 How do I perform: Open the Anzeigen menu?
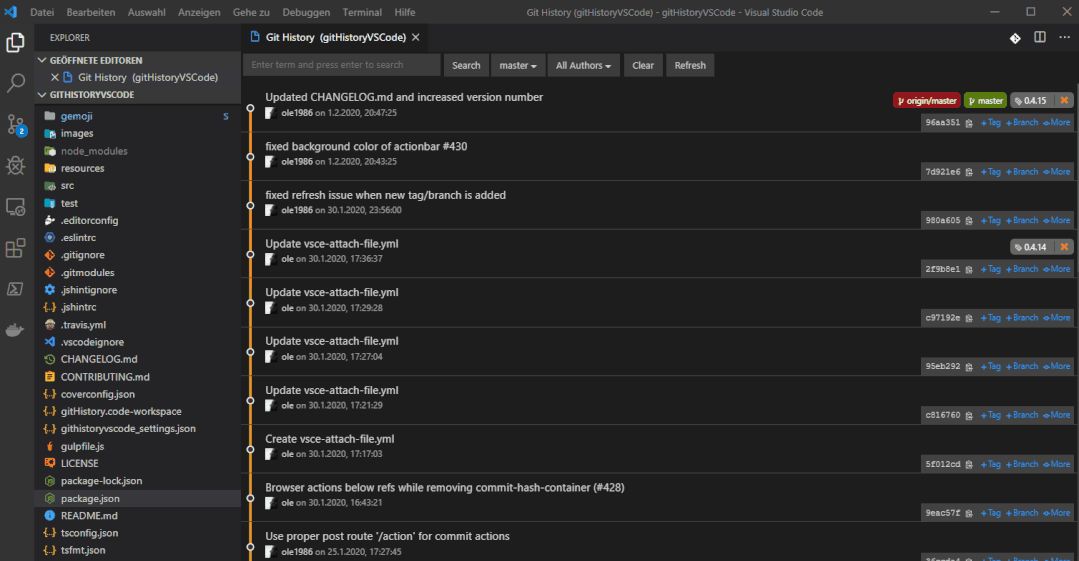(x=199, y=12)
